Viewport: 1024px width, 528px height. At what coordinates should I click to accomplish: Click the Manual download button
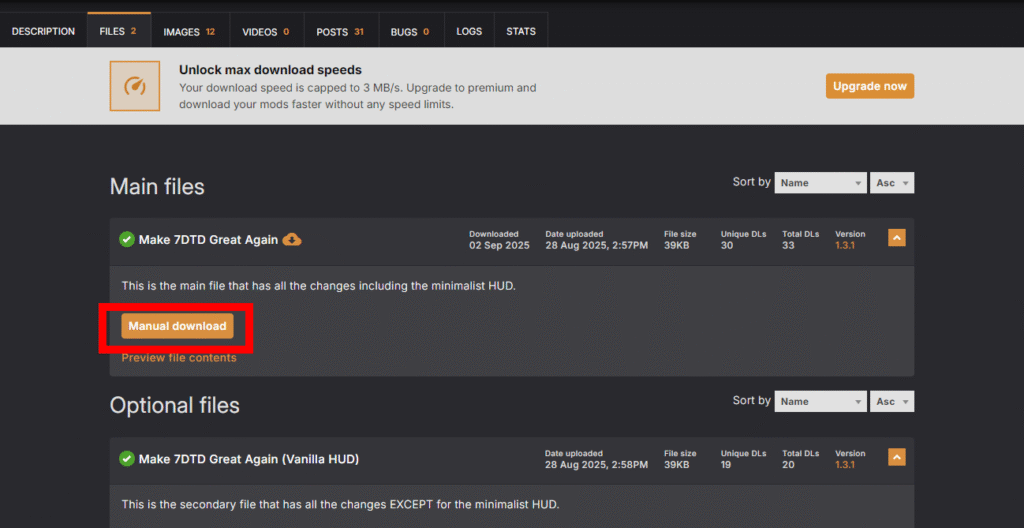[x=177, y=326]
